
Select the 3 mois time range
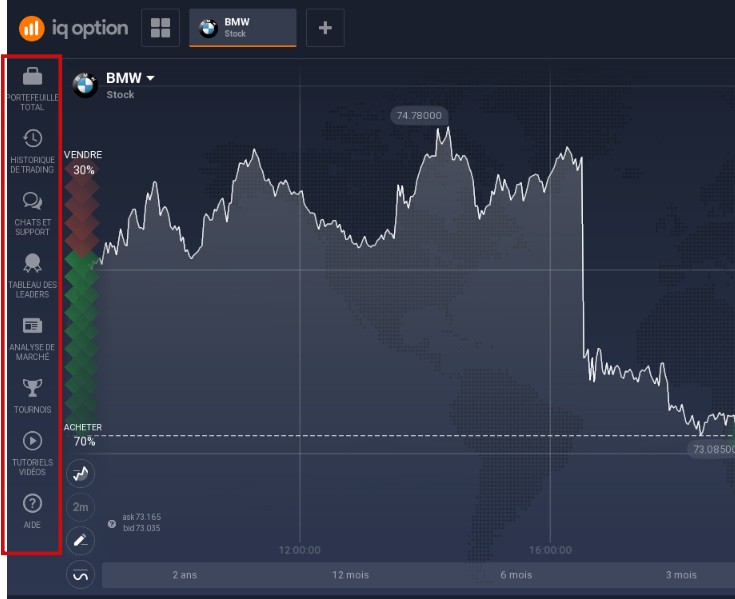(x=682, y=575)
